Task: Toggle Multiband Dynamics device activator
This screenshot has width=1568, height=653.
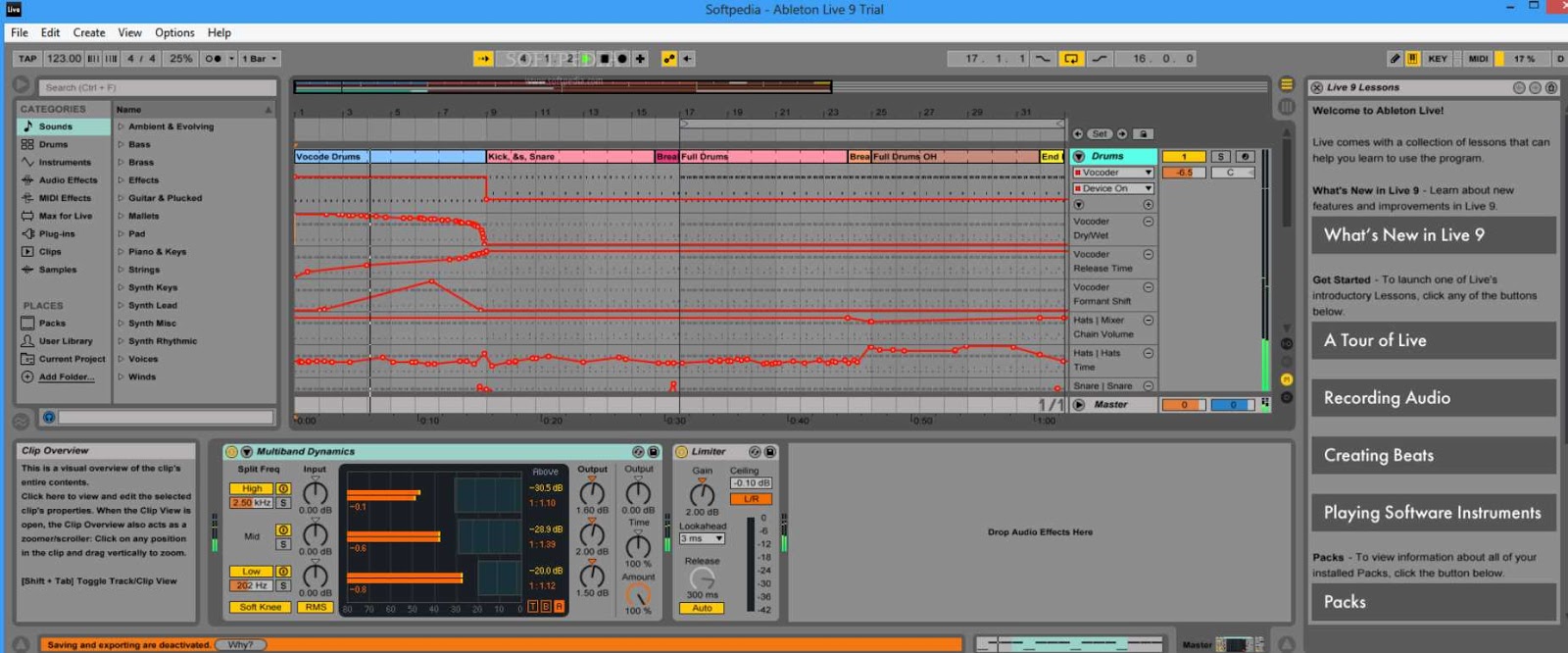Action: coord(232,452)
